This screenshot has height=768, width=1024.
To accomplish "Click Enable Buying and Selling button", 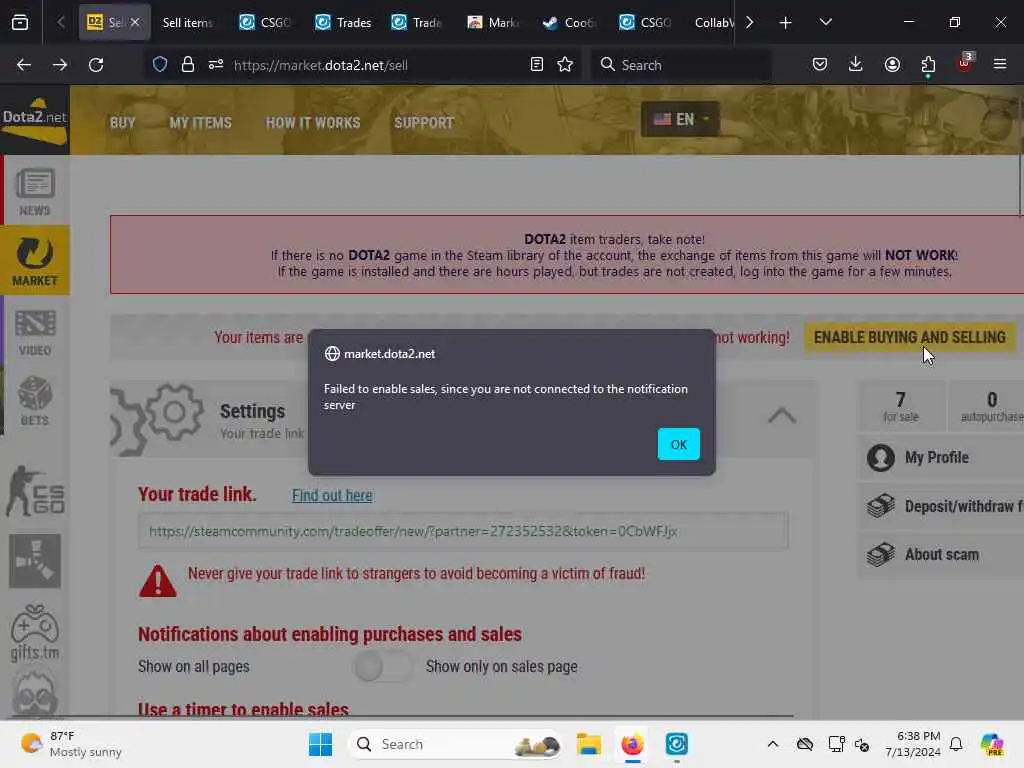I will coord(909,337).
